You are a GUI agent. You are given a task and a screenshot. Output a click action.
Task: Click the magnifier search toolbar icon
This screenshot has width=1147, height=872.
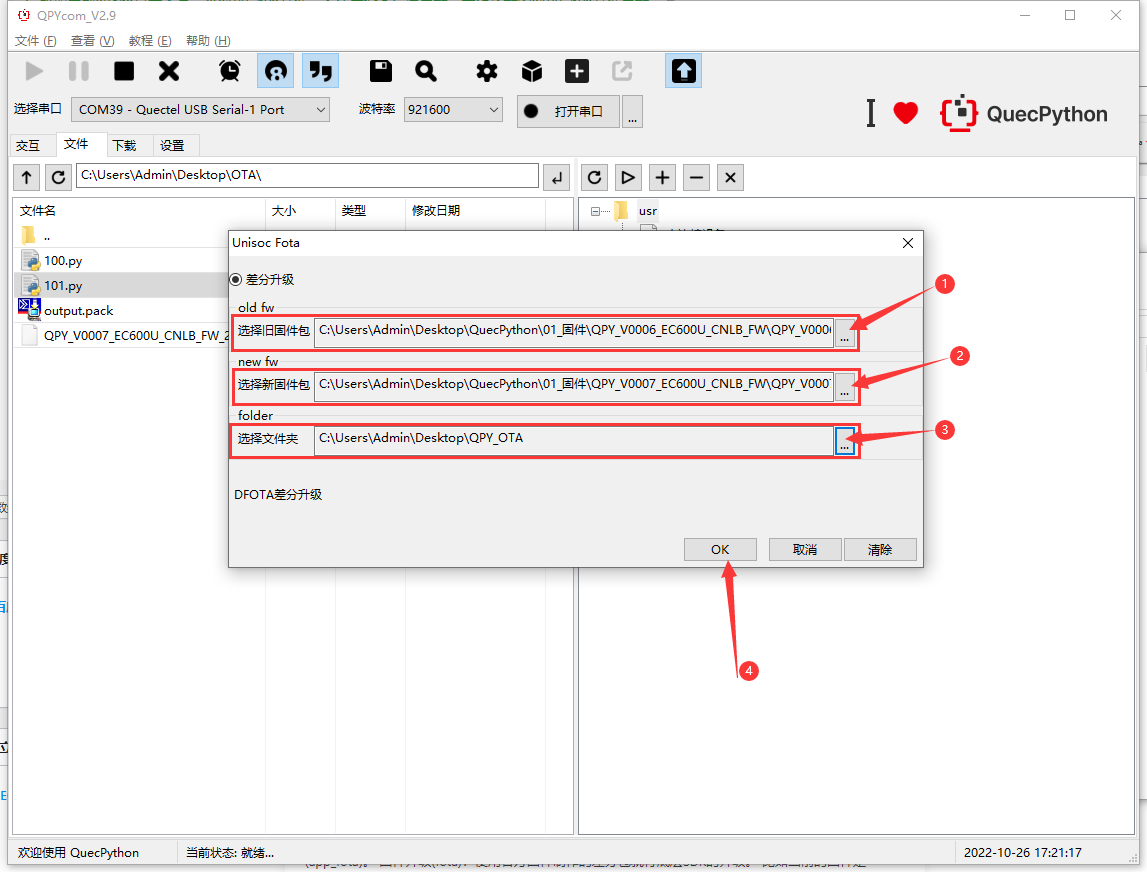[x=426, y=71]
